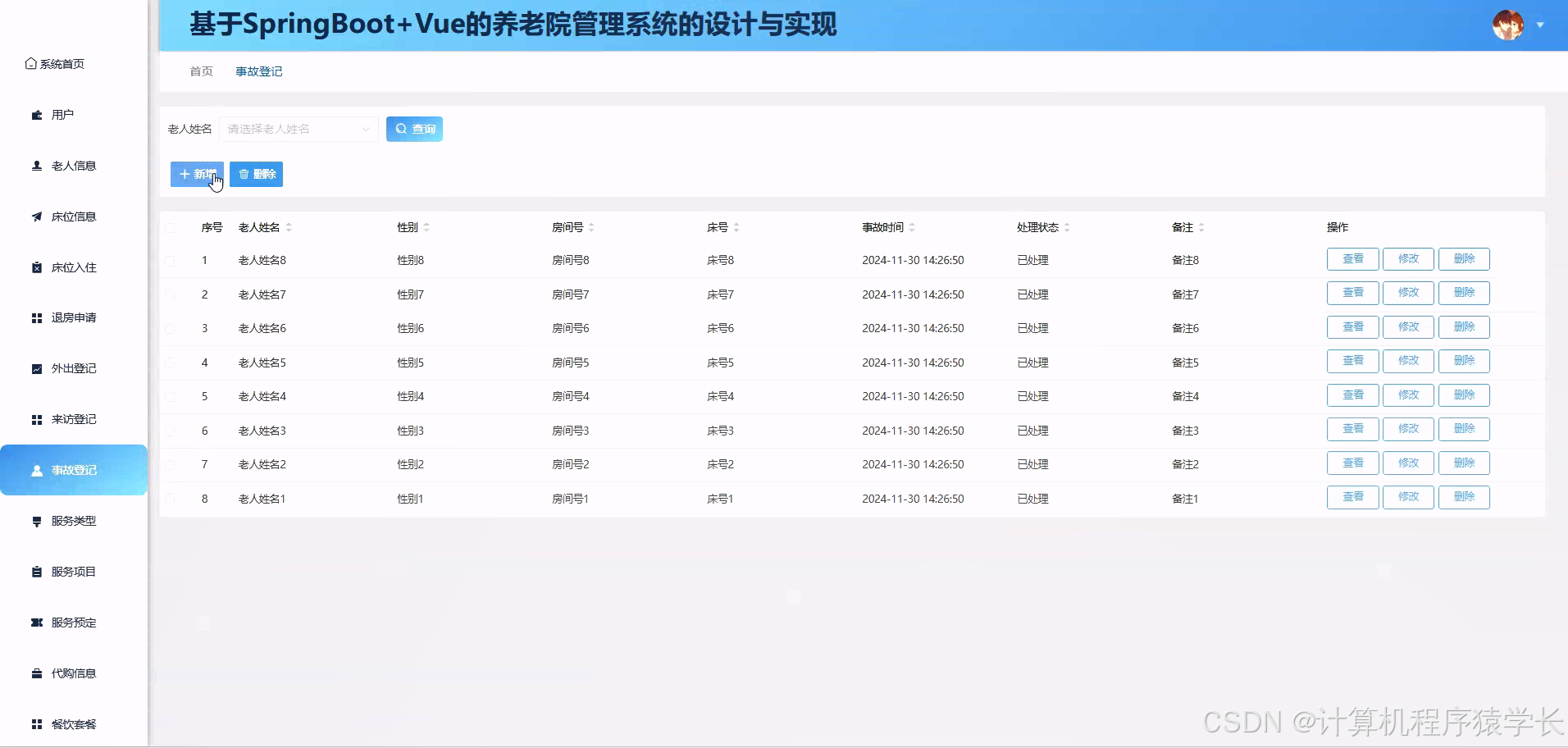The image size is (1568, 748).
Task: Check the checkbox beside 老人姓名1
Action: [171, 498]
